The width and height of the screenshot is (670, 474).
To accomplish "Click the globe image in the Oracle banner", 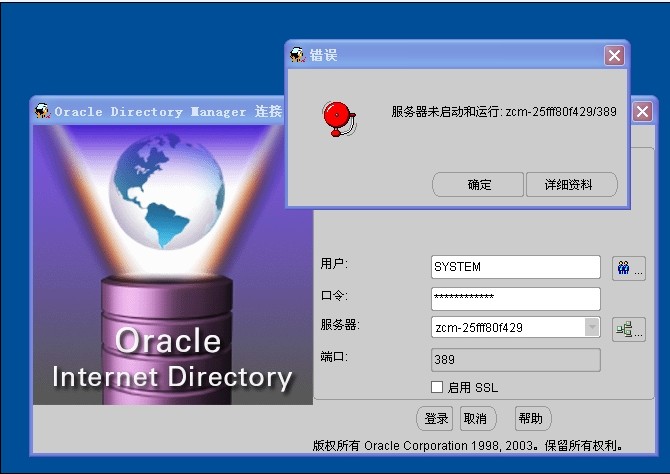I will (x=159, y=191).
